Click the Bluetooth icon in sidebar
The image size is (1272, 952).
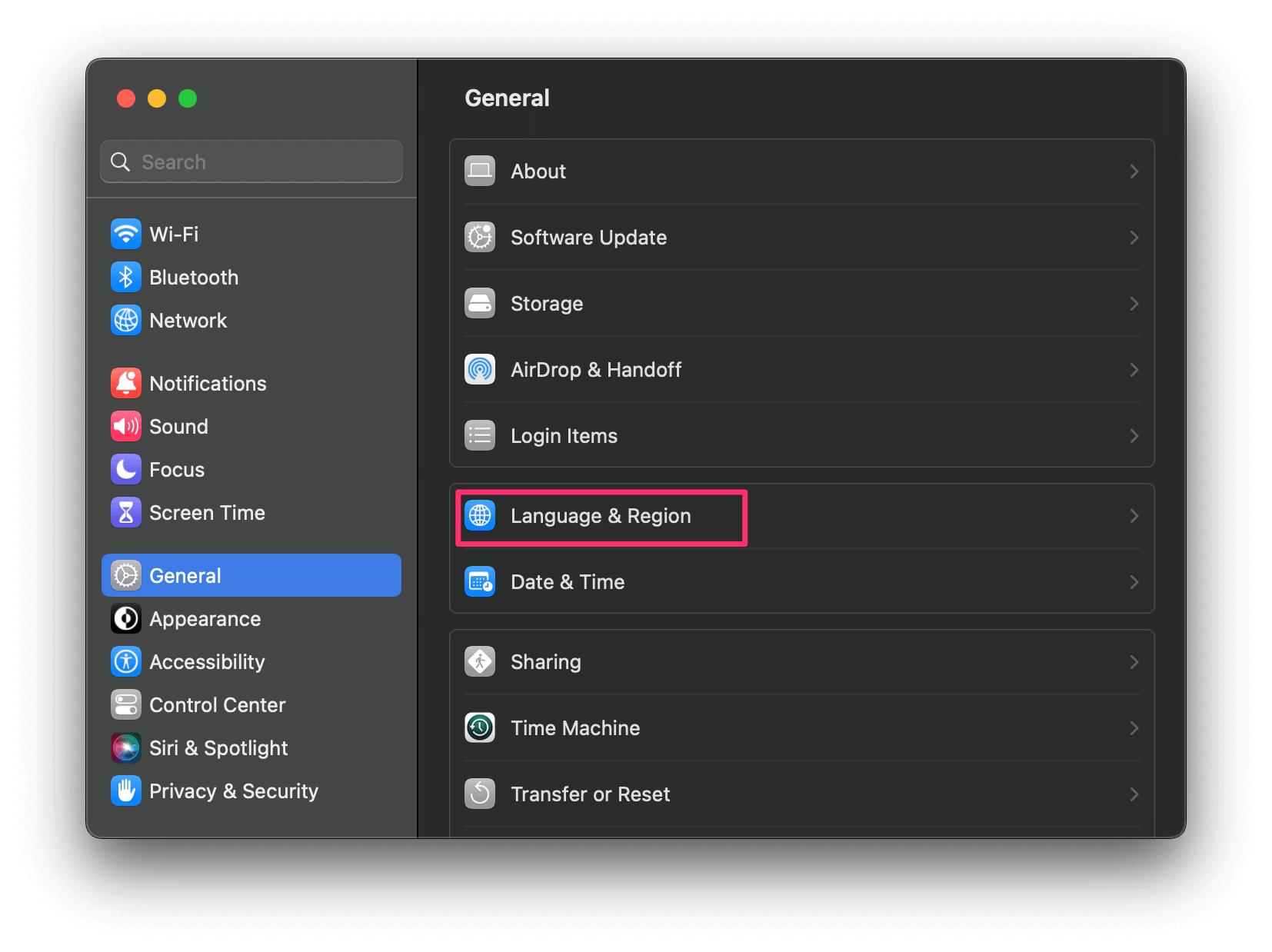126,277
